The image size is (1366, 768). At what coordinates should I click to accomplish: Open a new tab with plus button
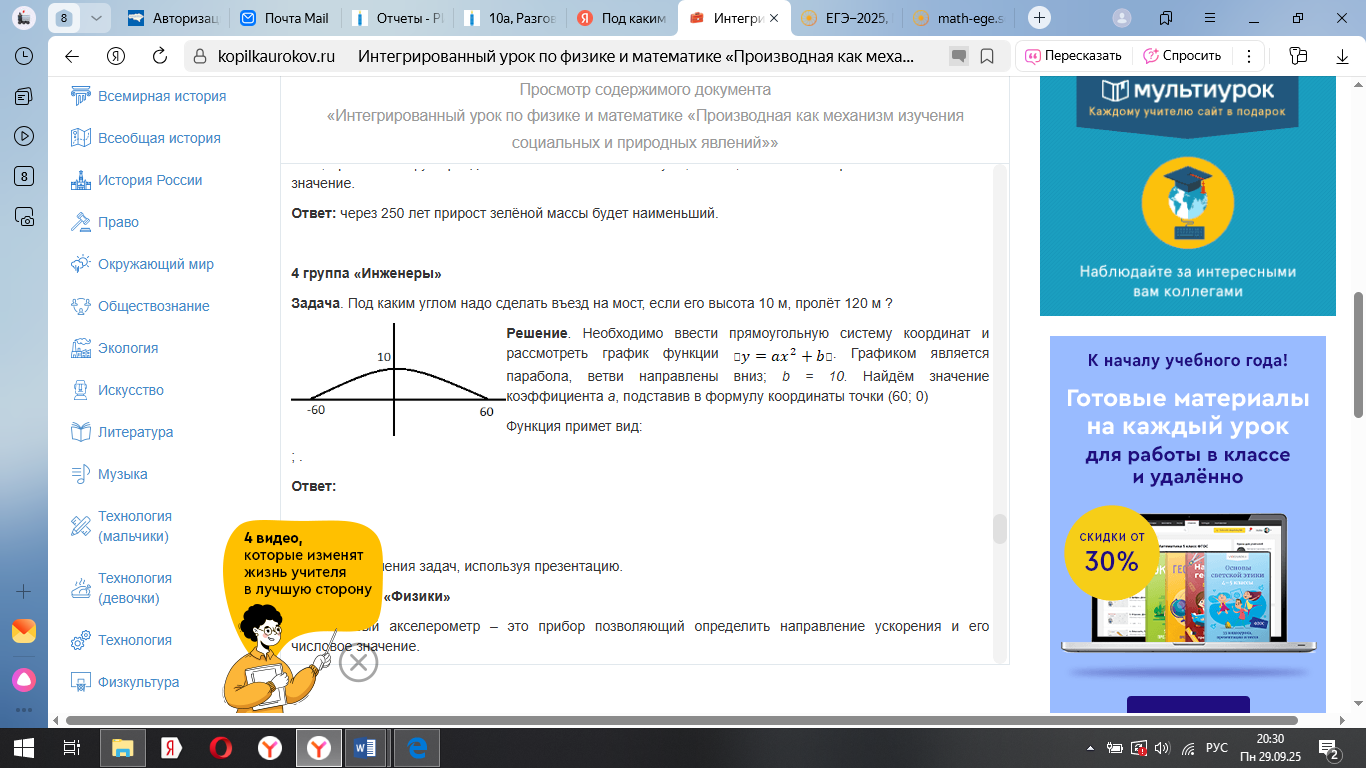[1040, 18]
